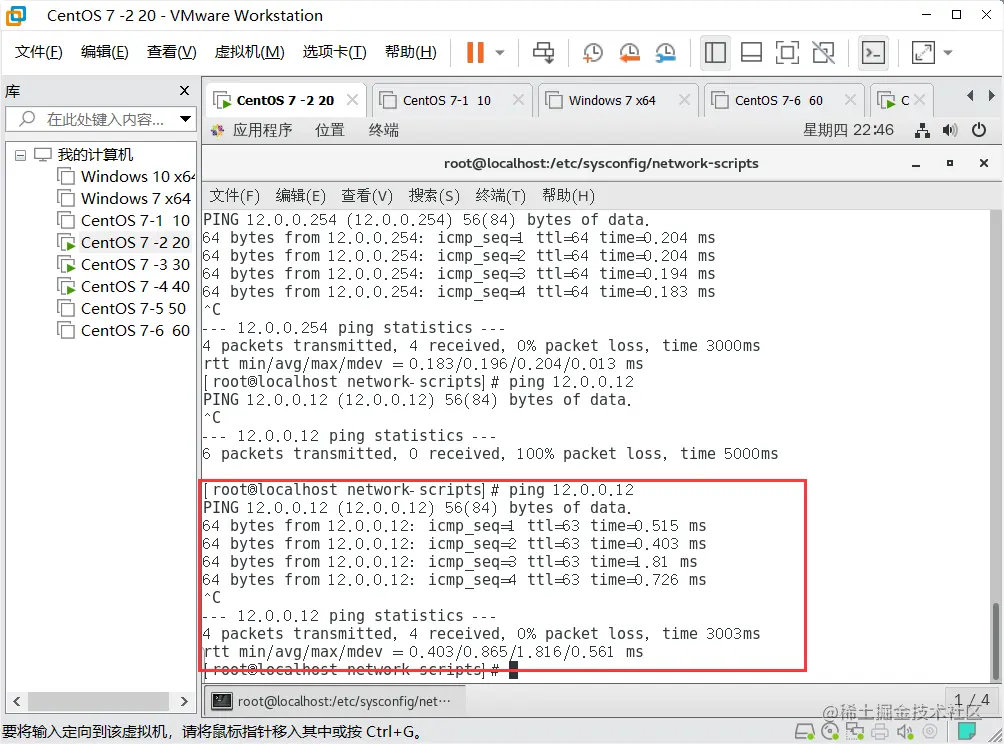The image size is (1004, 744).
Task: Take a snapshot of this virtual machine
Action: [592, 53]
